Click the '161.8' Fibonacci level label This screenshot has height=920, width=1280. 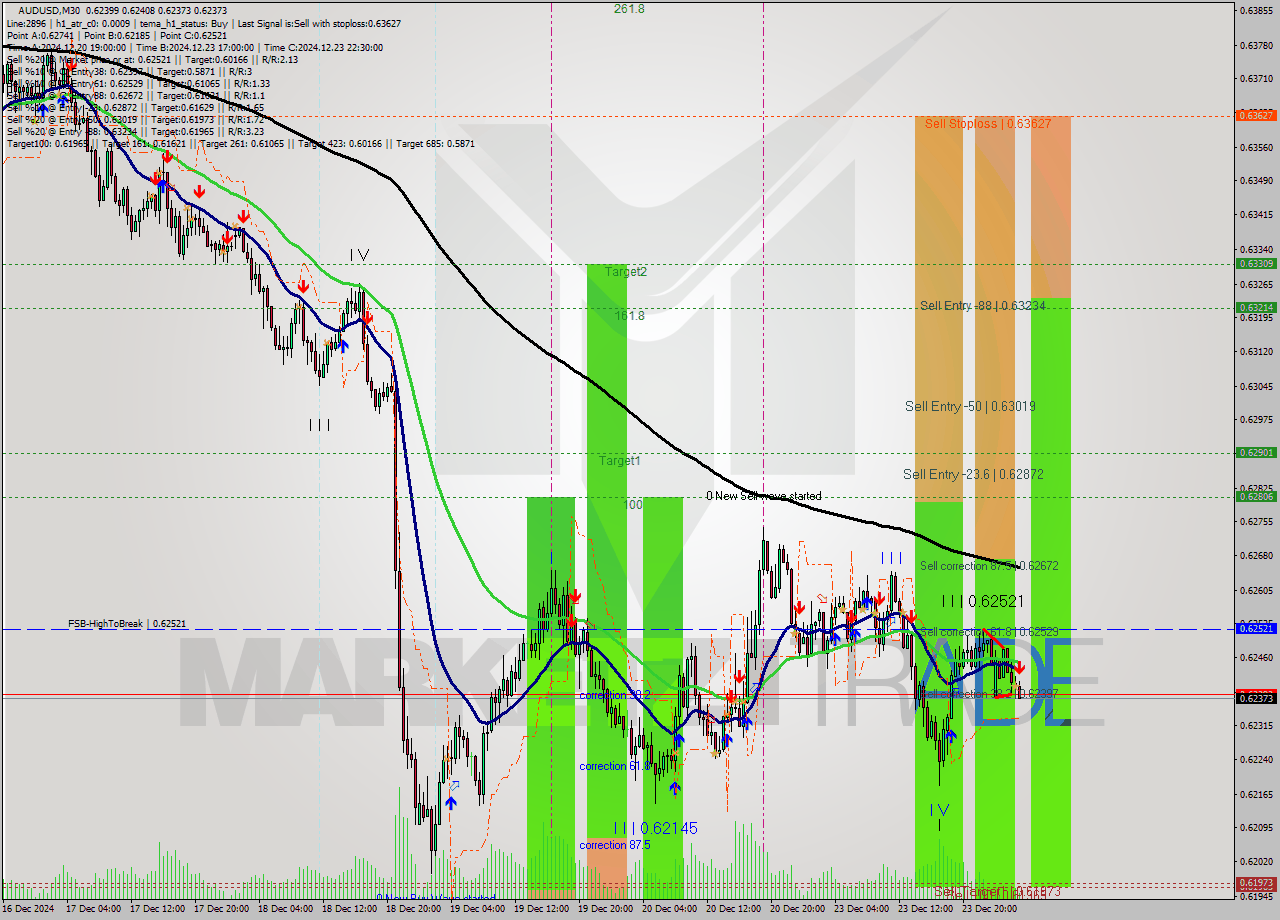pyautogui.click(x=629, y=316)
